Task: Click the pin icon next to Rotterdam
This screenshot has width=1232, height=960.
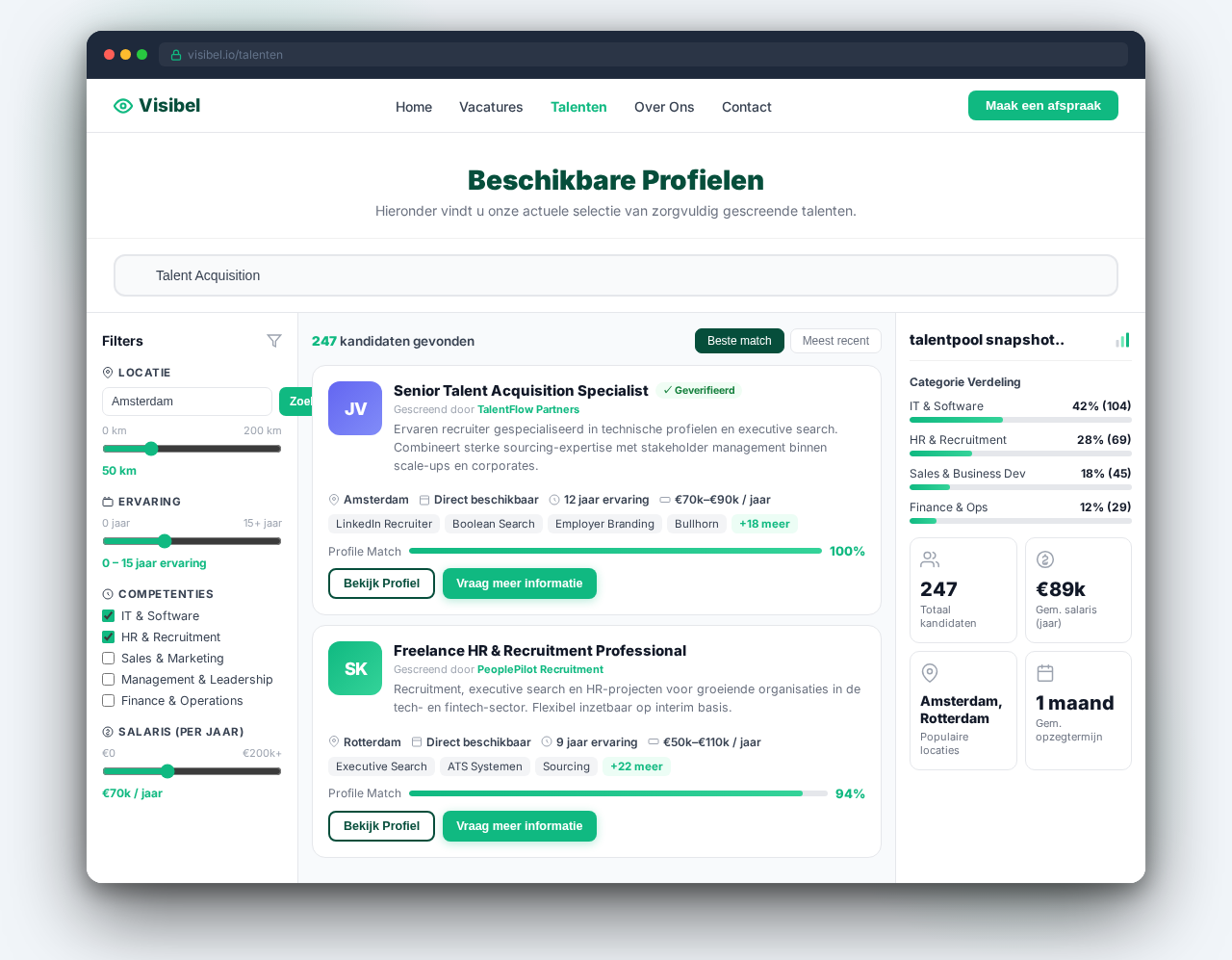Action: tap(334, 742)
